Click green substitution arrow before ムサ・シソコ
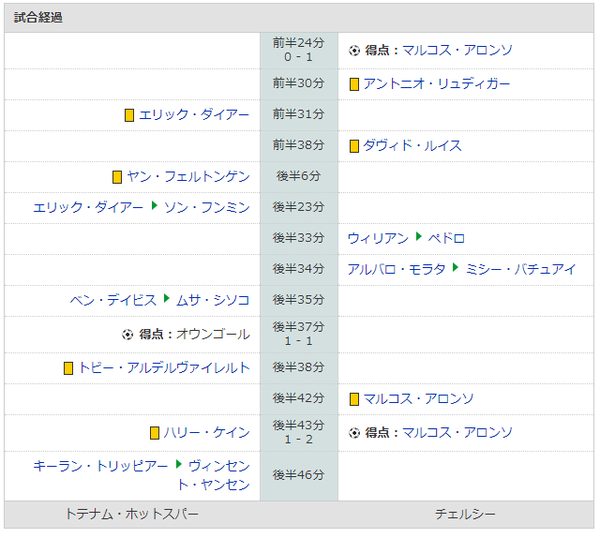 point(166,298)
